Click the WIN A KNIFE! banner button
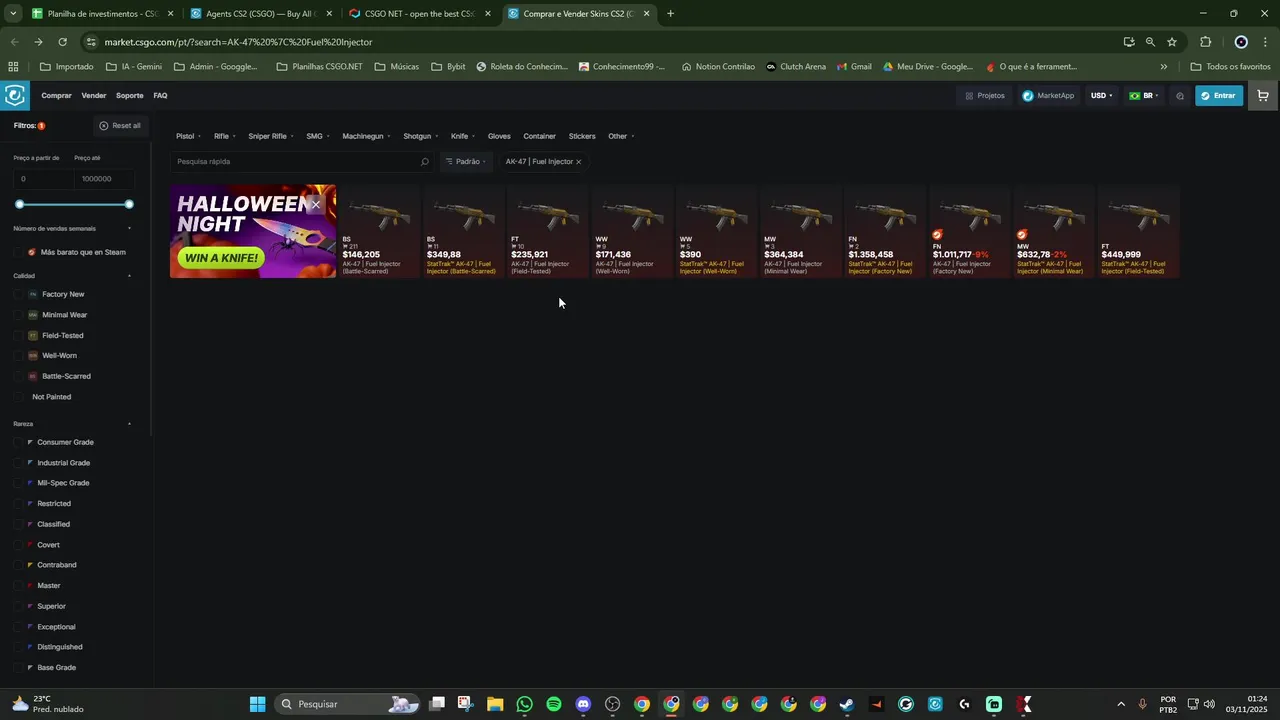1280x720 pixels. pyautogui.click(x=222, y=258)
